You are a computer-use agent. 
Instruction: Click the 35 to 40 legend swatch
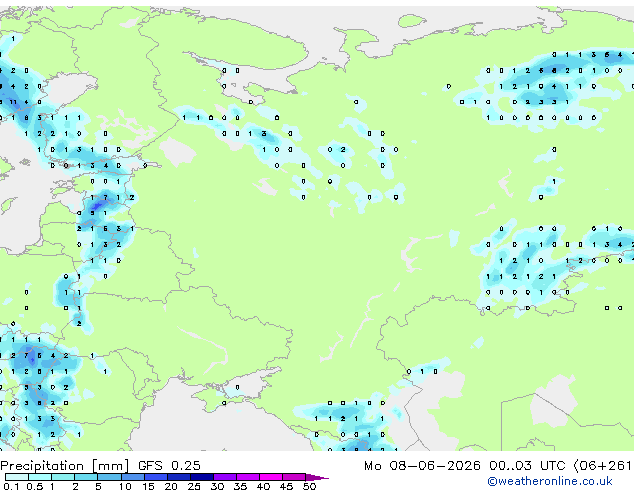tap(247, 477)
